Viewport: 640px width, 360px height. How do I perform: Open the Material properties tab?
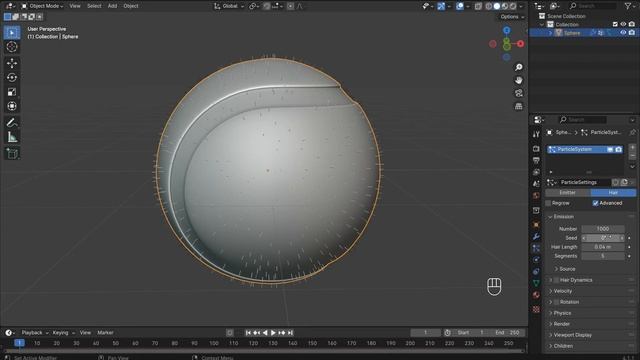[x=536, y=295]
